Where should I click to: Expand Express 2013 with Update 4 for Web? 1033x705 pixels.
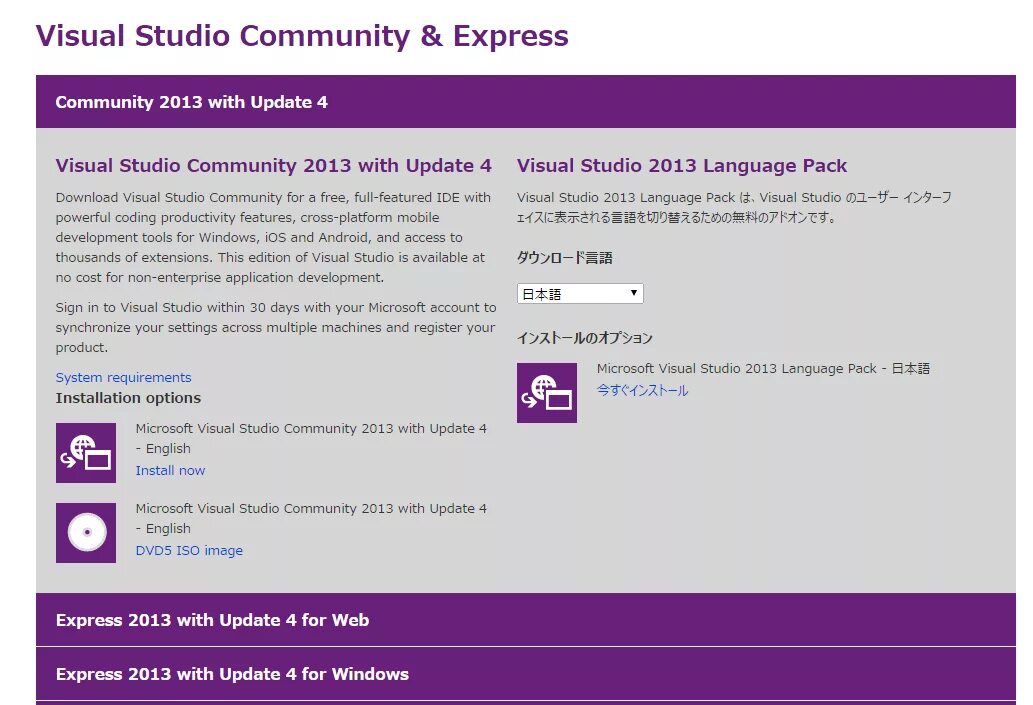coord(526,620)
